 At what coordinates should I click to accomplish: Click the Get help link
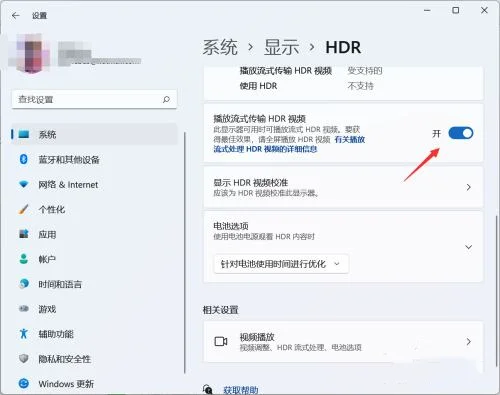[x=240, y=390]
